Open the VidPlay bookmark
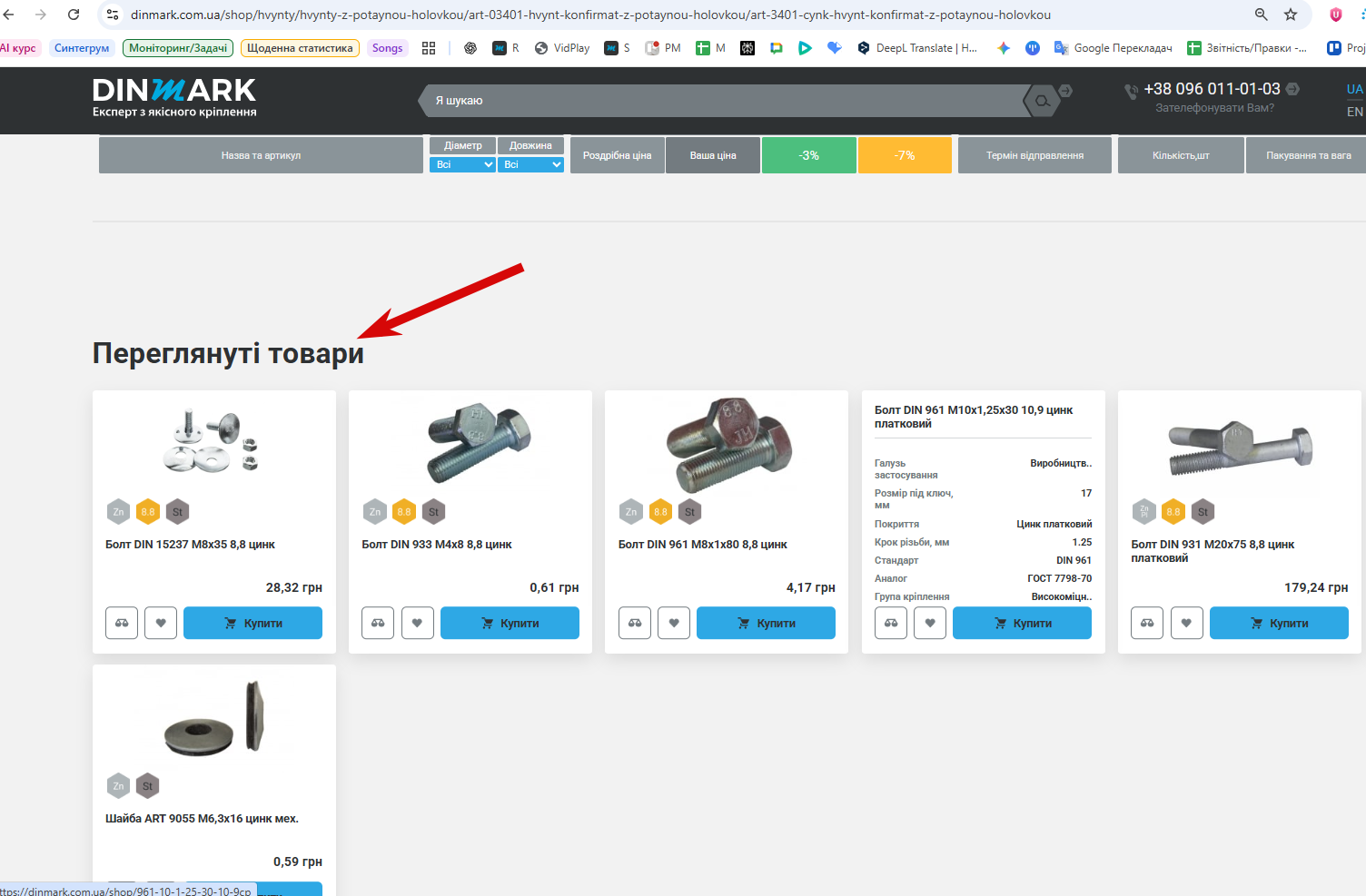This screenshot has height=896, width=1366. coord(562,48)
